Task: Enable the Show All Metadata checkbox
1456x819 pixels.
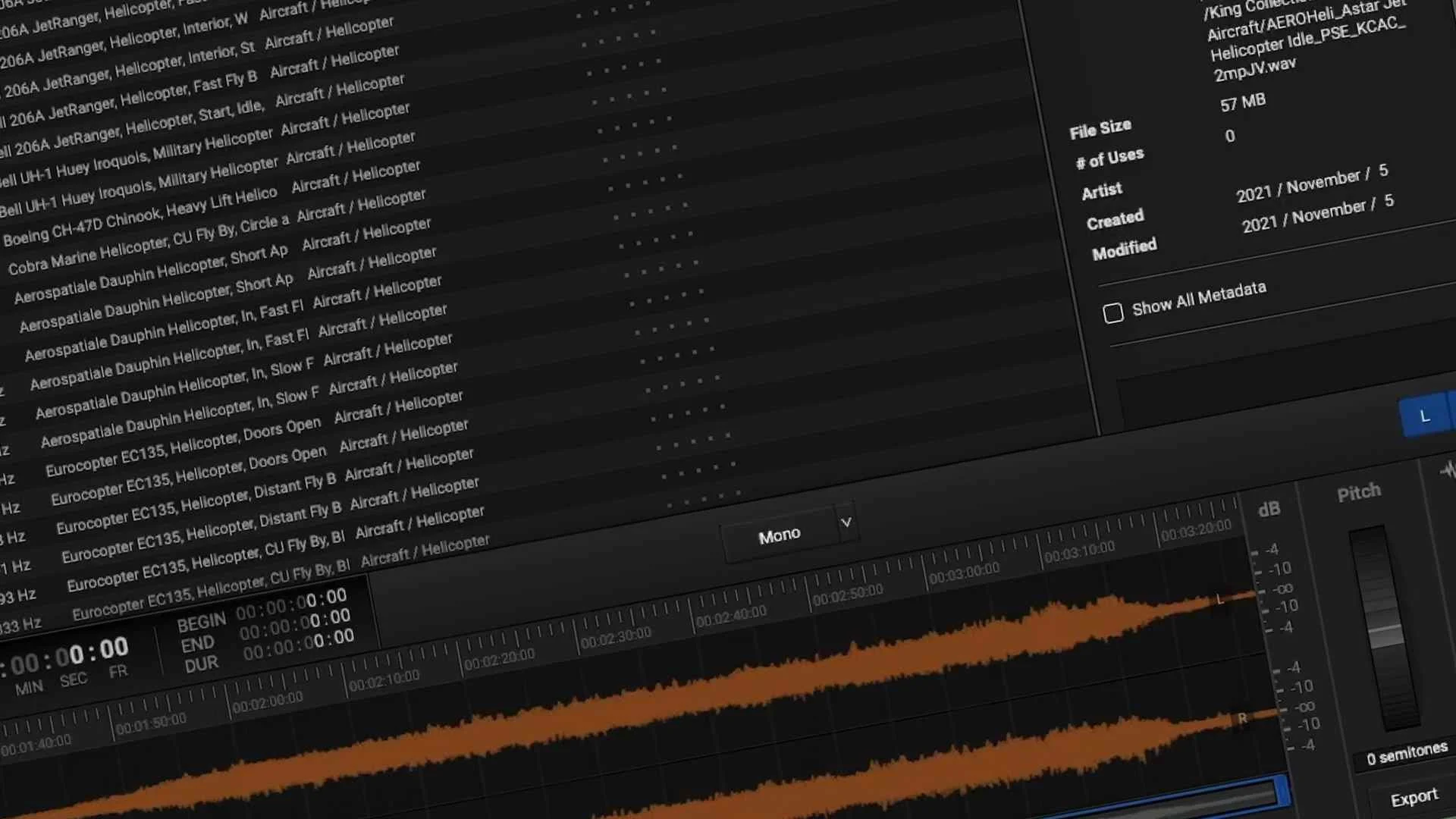Action: click(1112, 313)
